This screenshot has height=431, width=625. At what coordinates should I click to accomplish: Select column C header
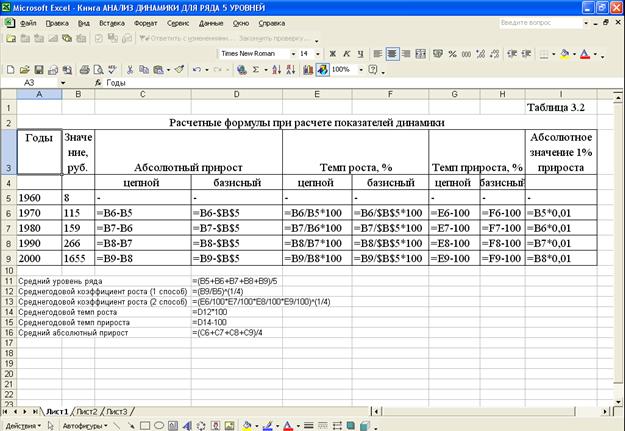coord(142,94)
